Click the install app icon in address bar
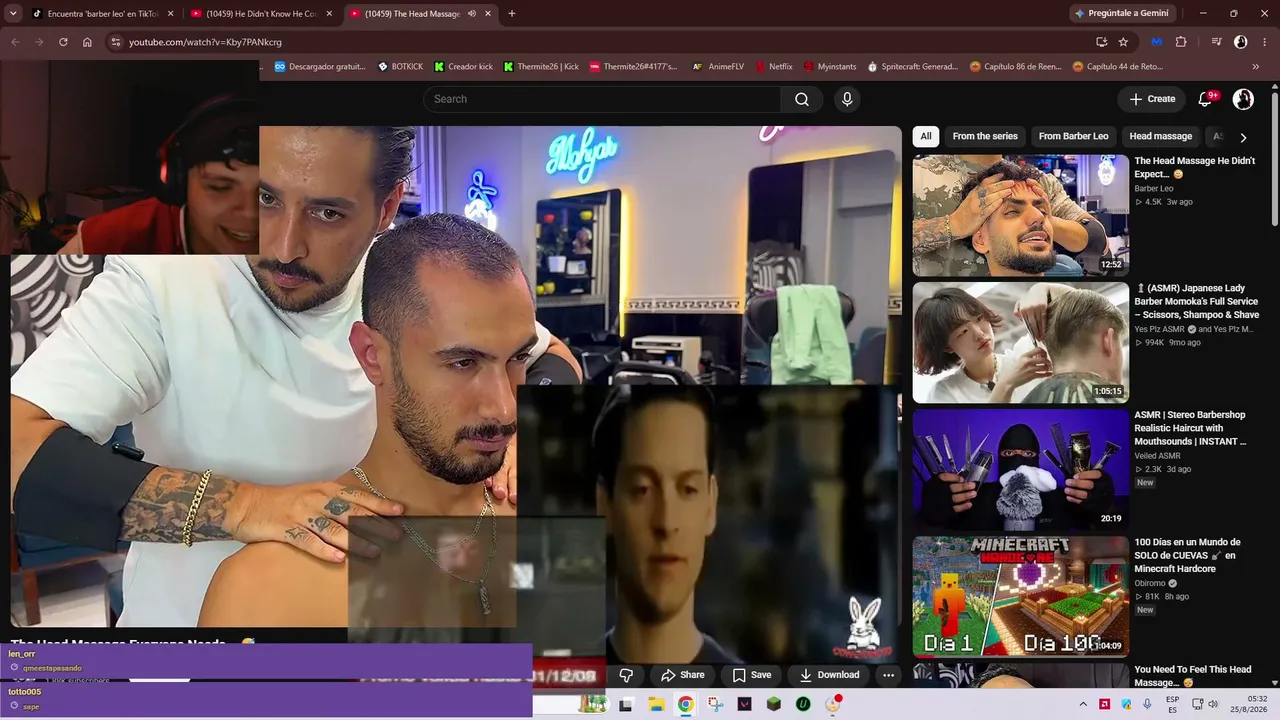 coord(1101,42)
